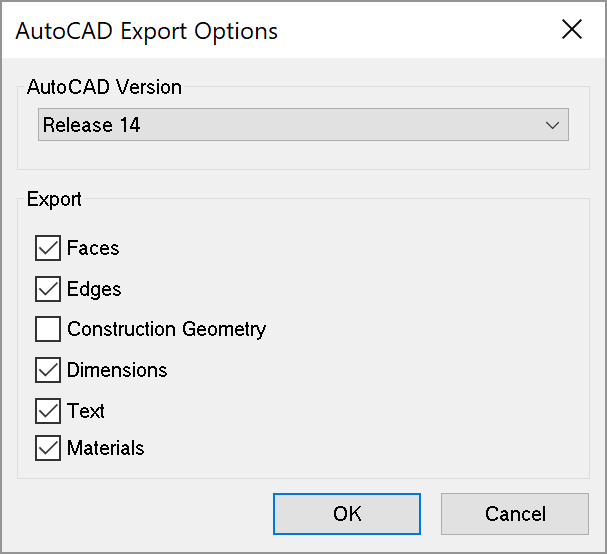Click the Faces label text
The height and width of the screenshot is (554, 607).
(93, 248)
